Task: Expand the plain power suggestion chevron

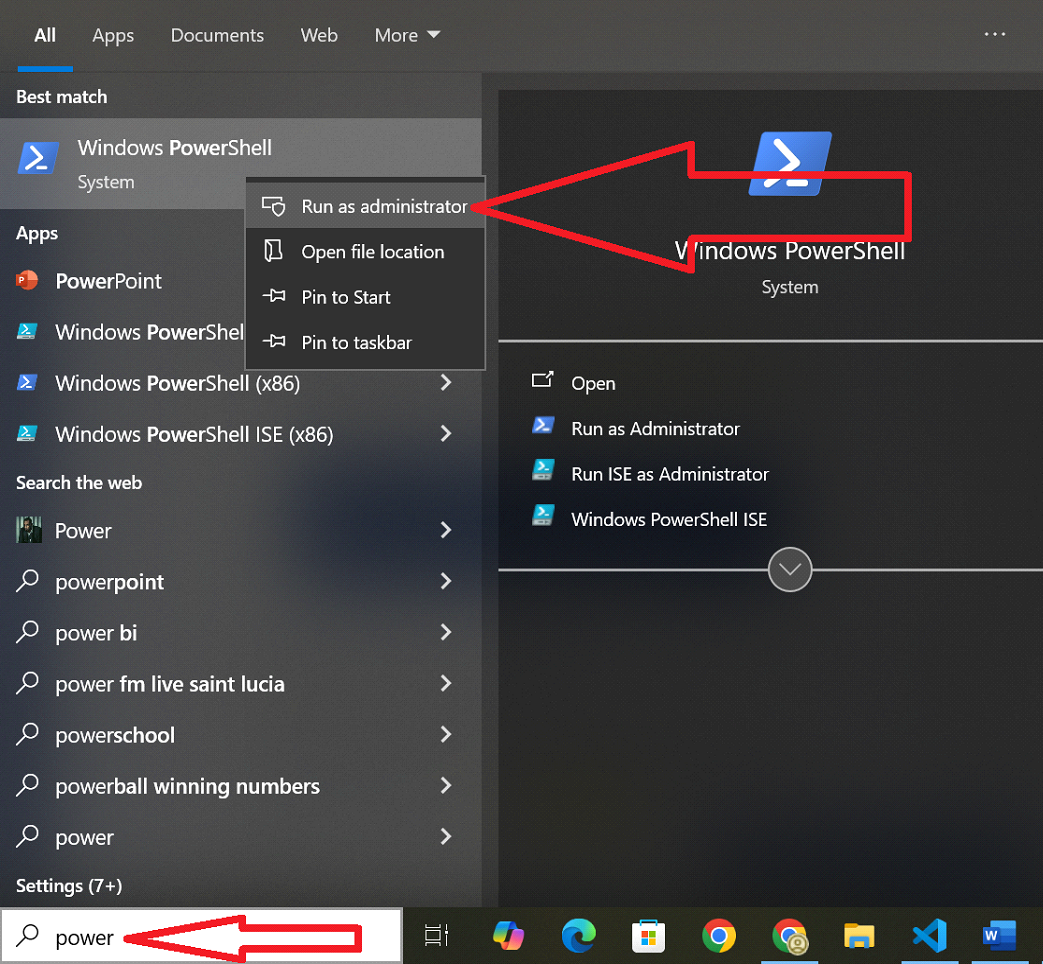Action: 446,836
